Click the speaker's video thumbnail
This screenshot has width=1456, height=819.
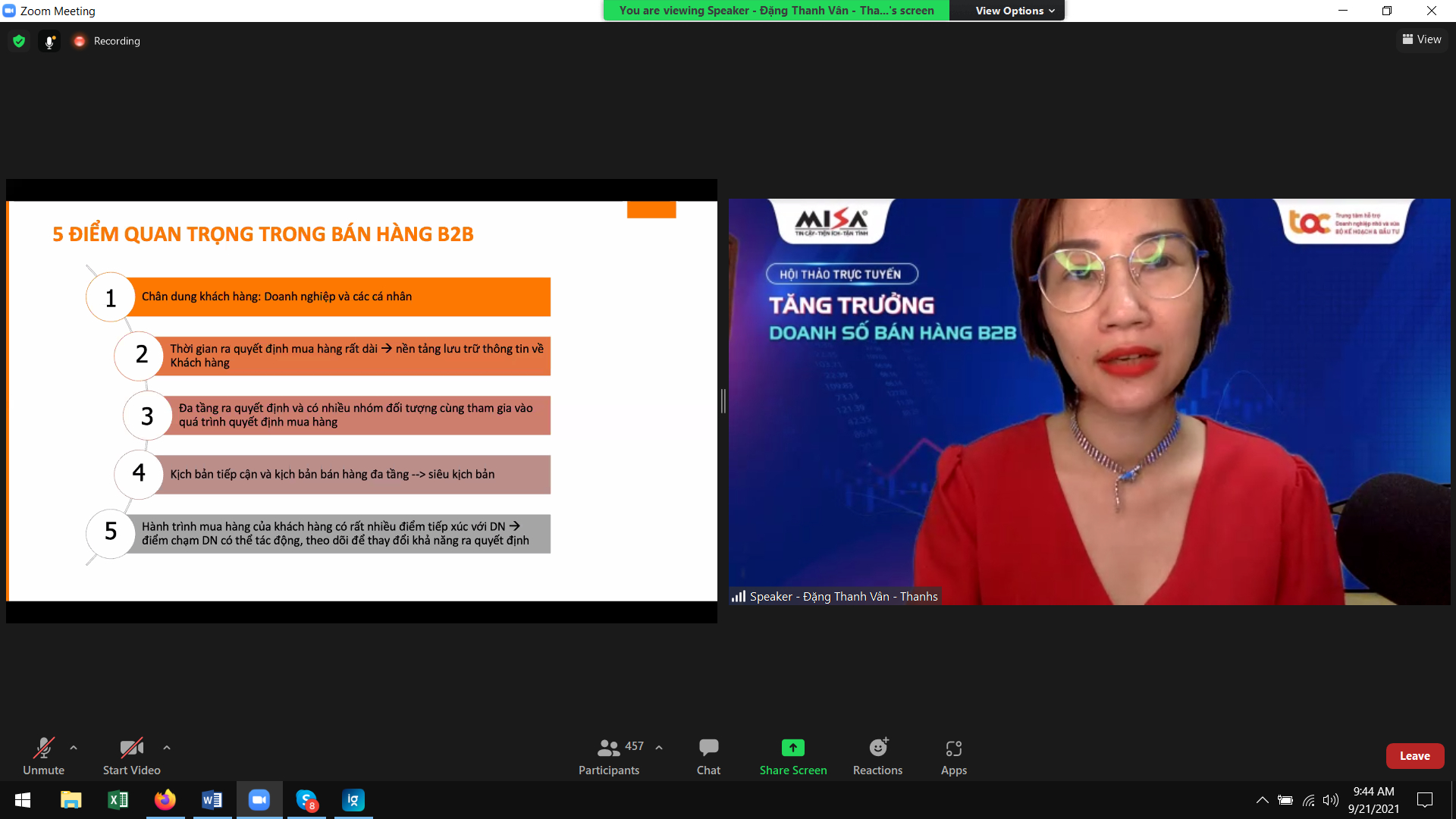1089,401
